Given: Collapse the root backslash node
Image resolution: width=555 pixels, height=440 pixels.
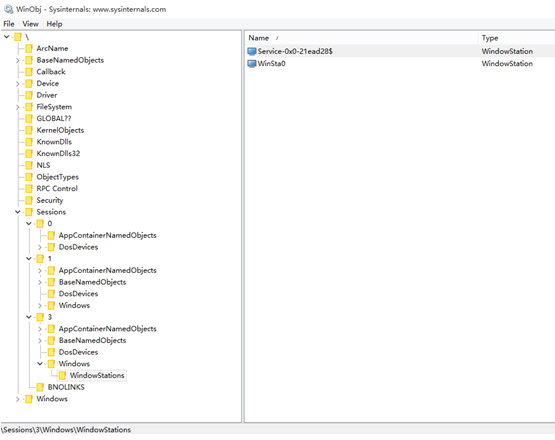Looking at the screenshot, I should (6, 36).
